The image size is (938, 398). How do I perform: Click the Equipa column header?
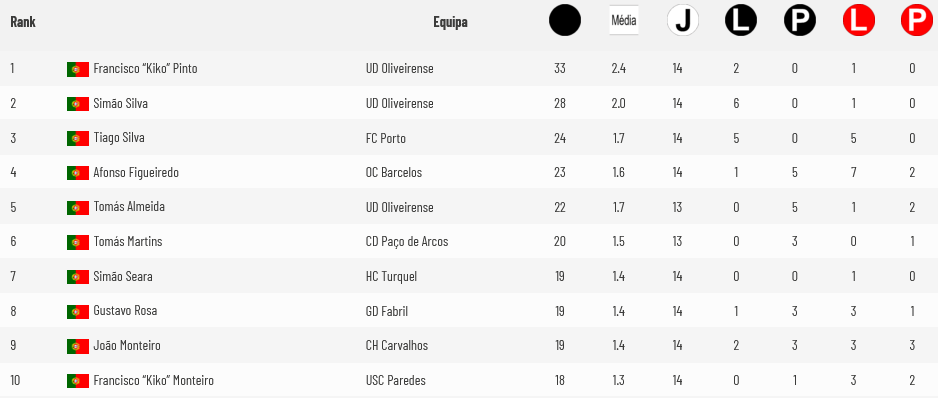click(450, 22)
